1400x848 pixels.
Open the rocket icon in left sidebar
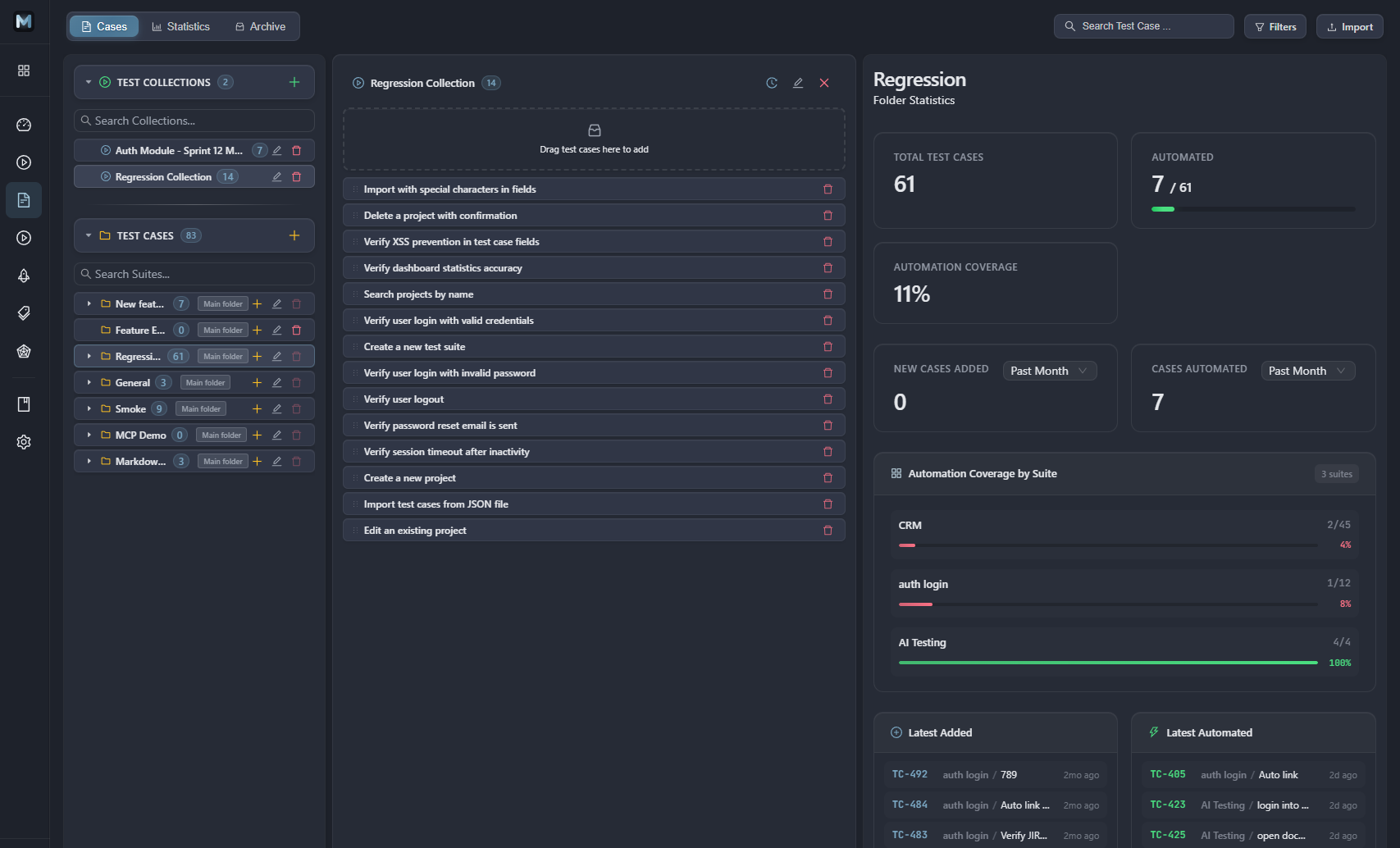(x=24, y=276)
